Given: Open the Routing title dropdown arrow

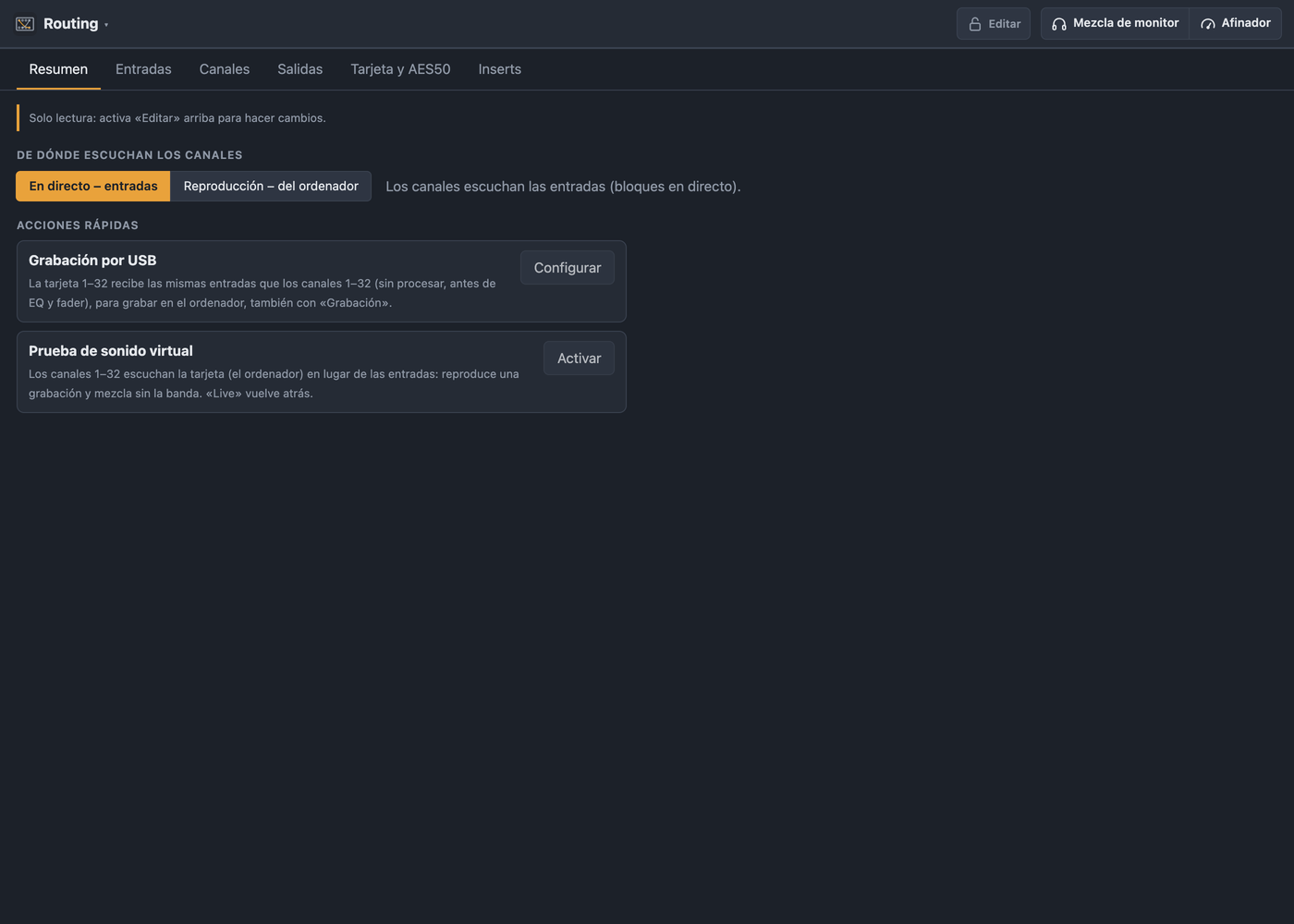Looking at the screenshot, I should 106,25.
